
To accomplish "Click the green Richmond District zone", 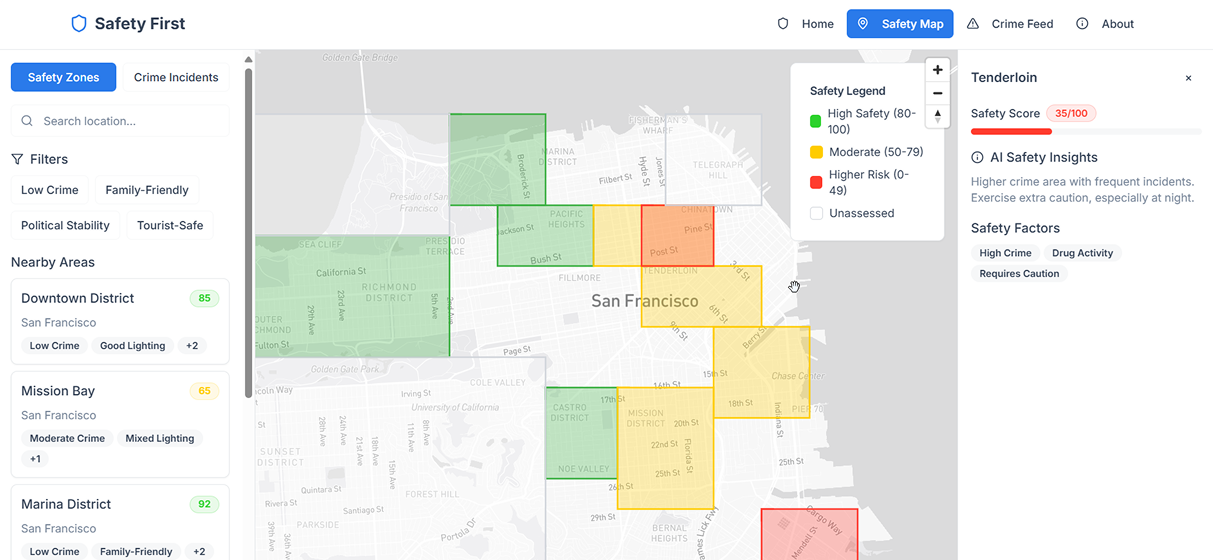I will (x=352, y=296).
